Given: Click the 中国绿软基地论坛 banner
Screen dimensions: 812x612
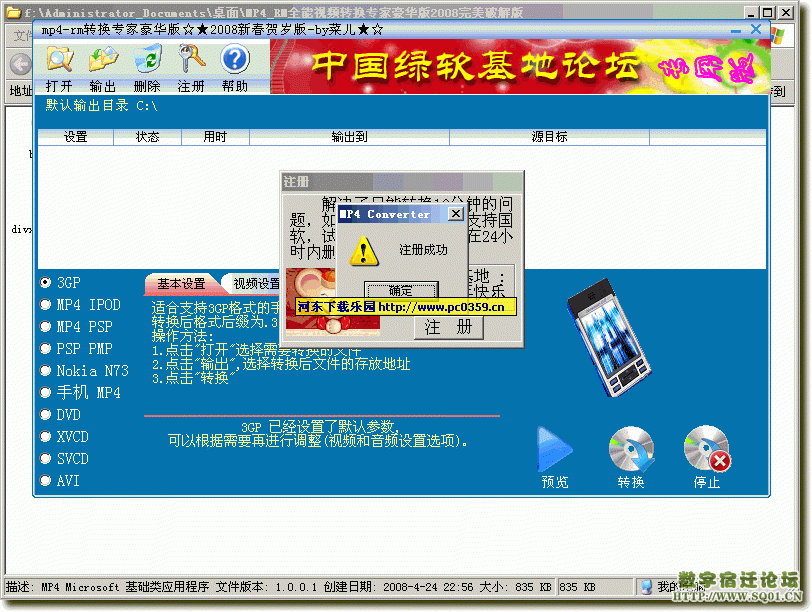Looking at the screenshot, I should (520, 67).
